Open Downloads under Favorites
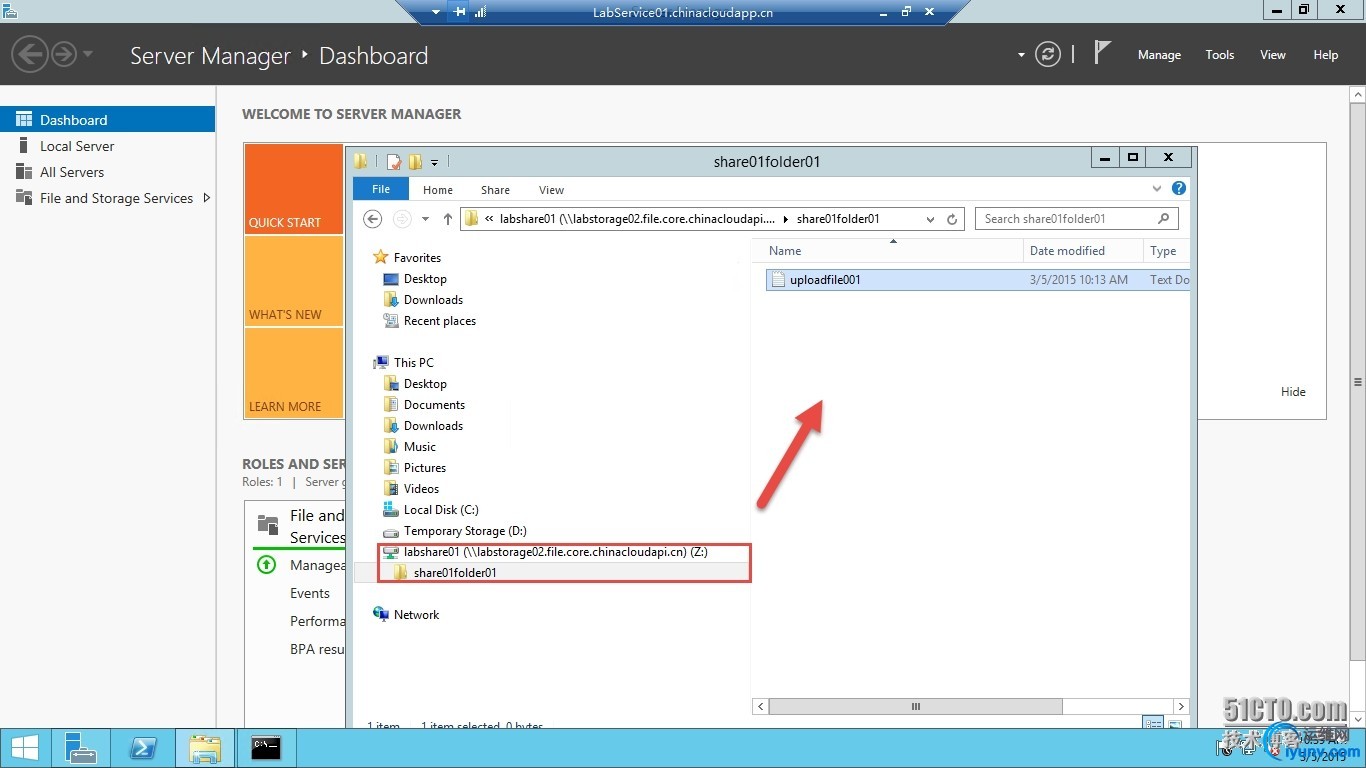 click(x=433, y=300)
